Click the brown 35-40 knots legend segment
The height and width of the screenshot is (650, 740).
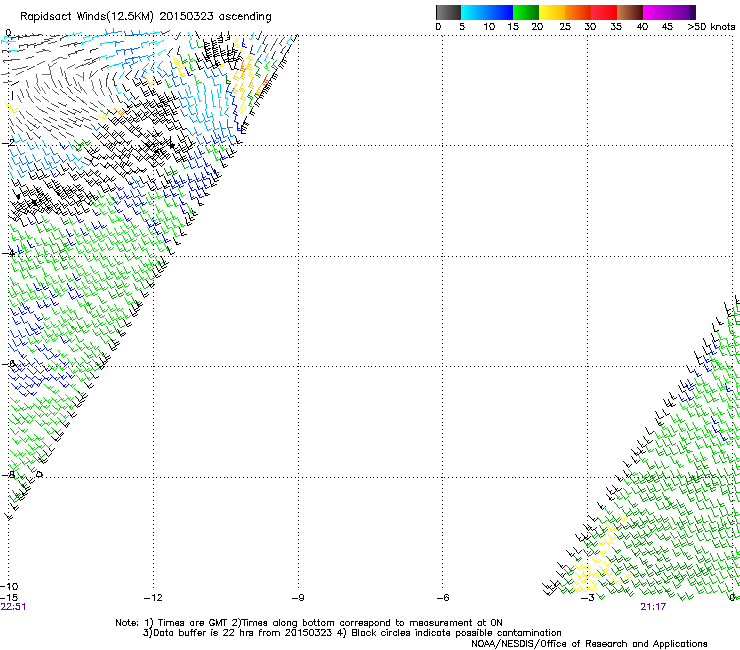tap(630, 12)
